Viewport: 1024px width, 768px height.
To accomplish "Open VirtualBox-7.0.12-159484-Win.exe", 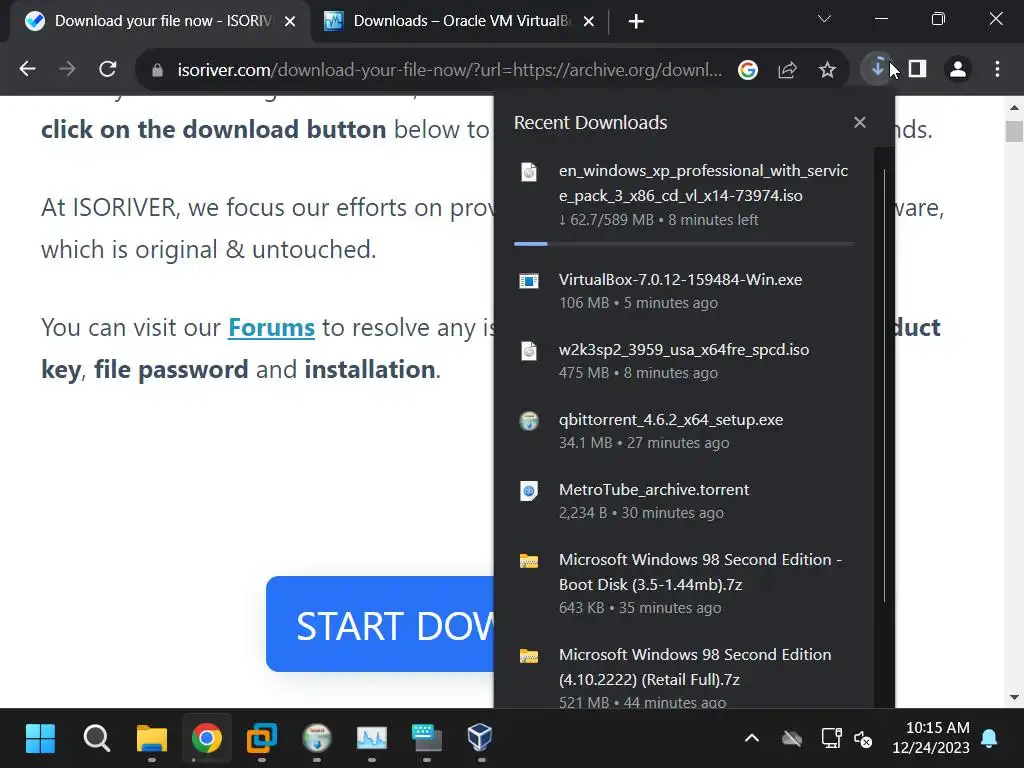I will pos(683,291).
